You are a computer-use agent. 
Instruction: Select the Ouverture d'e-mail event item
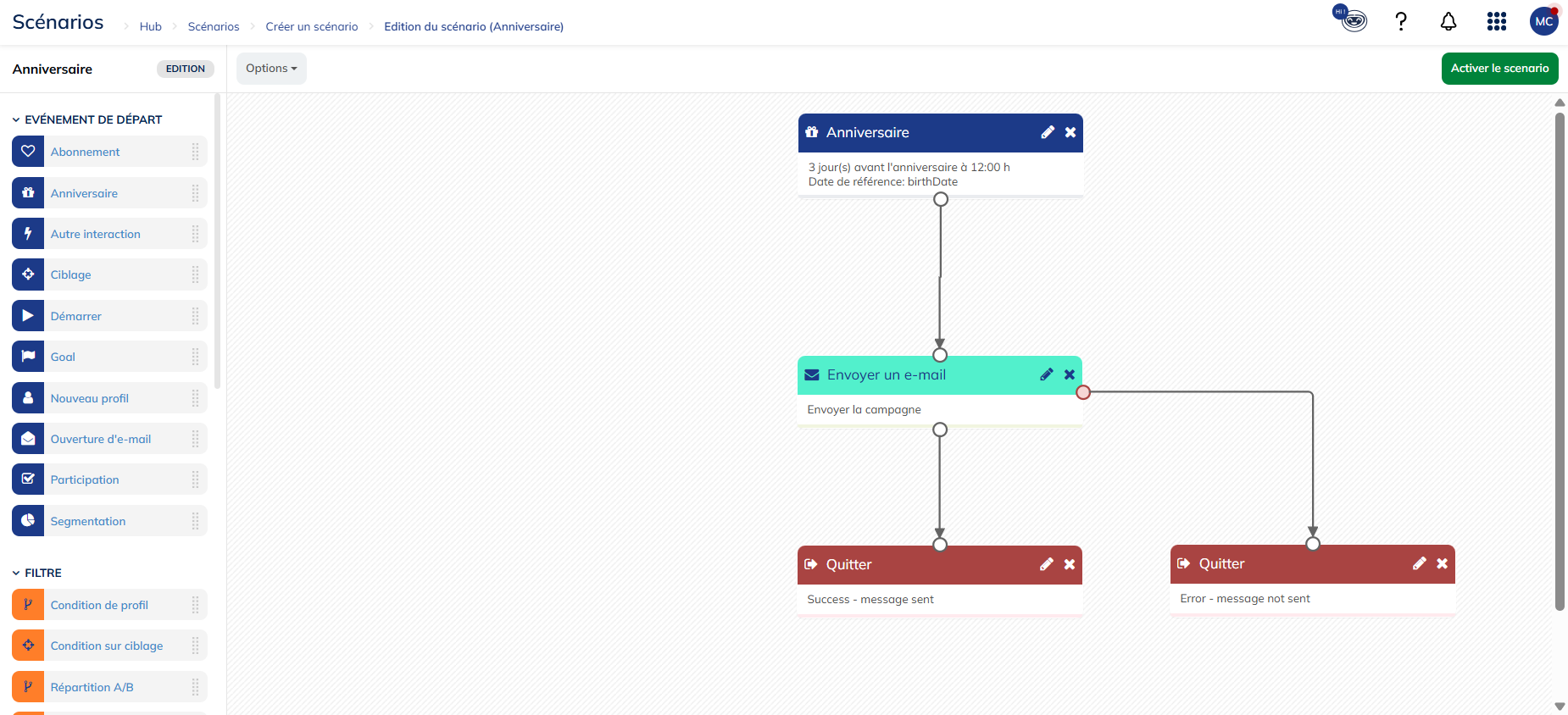101,439
